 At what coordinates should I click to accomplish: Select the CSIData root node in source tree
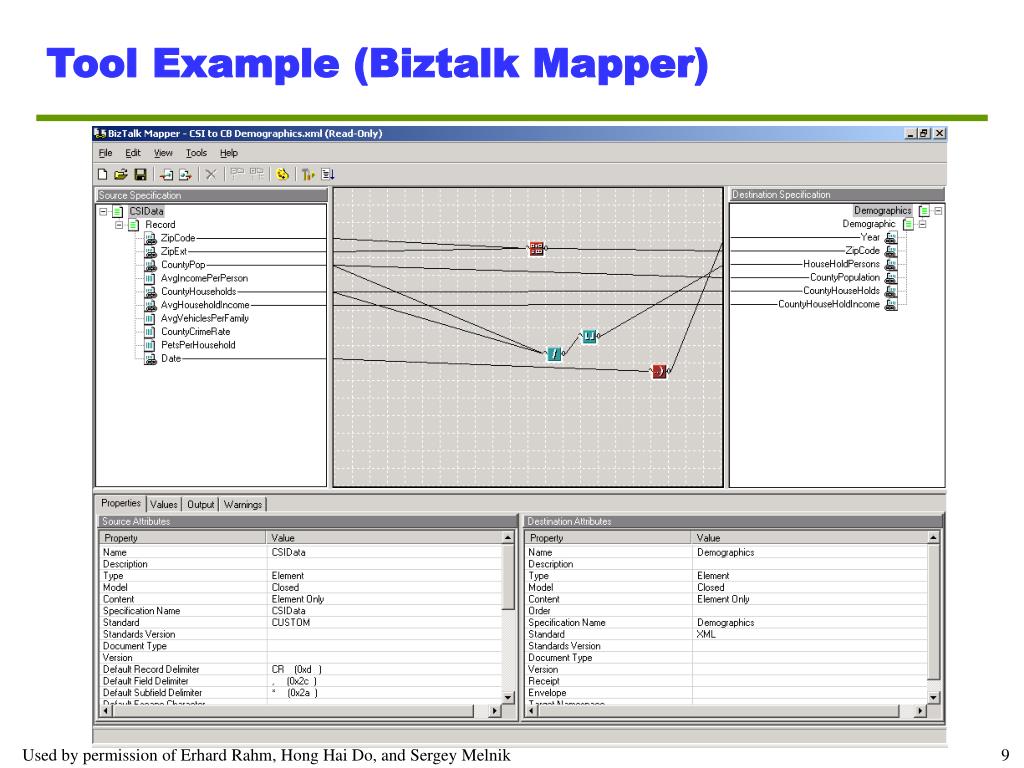click(146, 211)
